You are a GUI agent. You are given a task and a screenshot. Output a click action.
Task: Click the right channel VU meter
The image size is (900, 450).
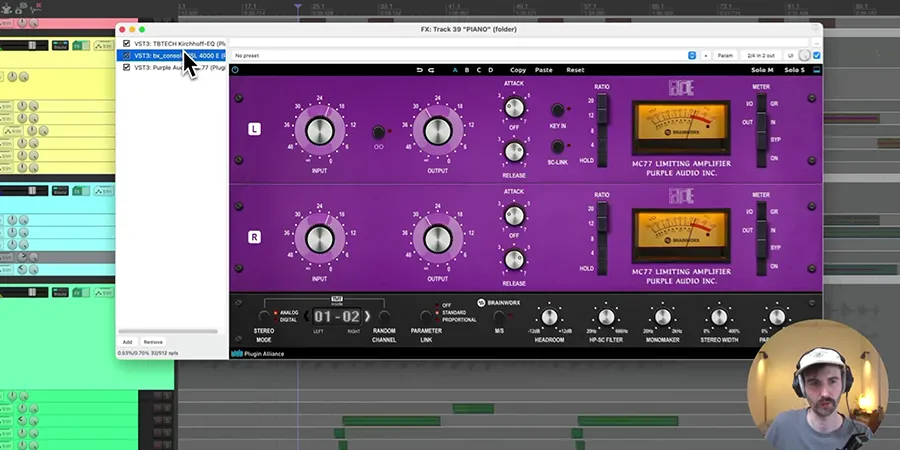[x=681, y=235]
